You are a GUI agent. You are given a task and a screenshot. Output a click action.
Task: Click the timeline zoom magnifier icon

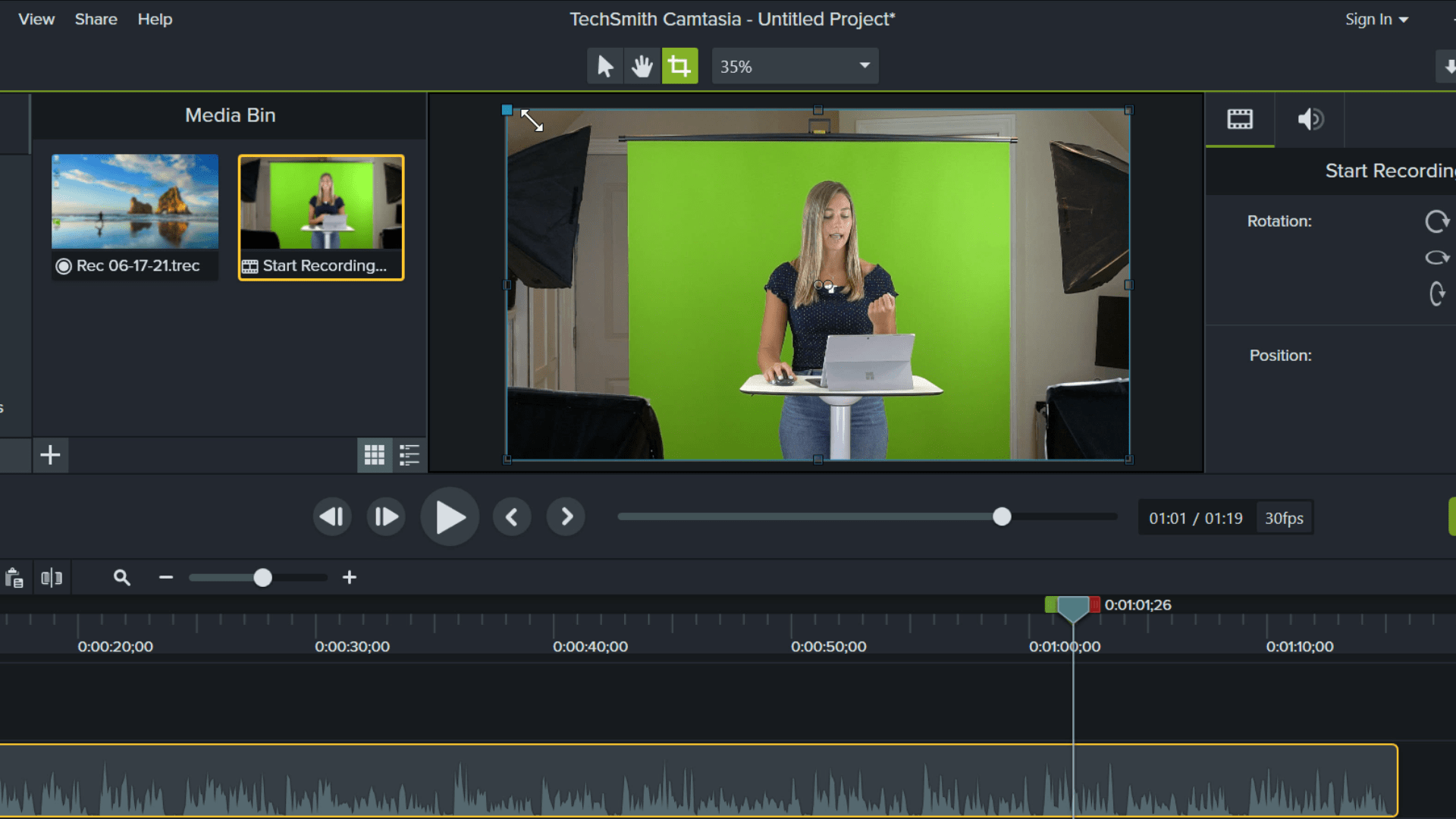(121, 578)
